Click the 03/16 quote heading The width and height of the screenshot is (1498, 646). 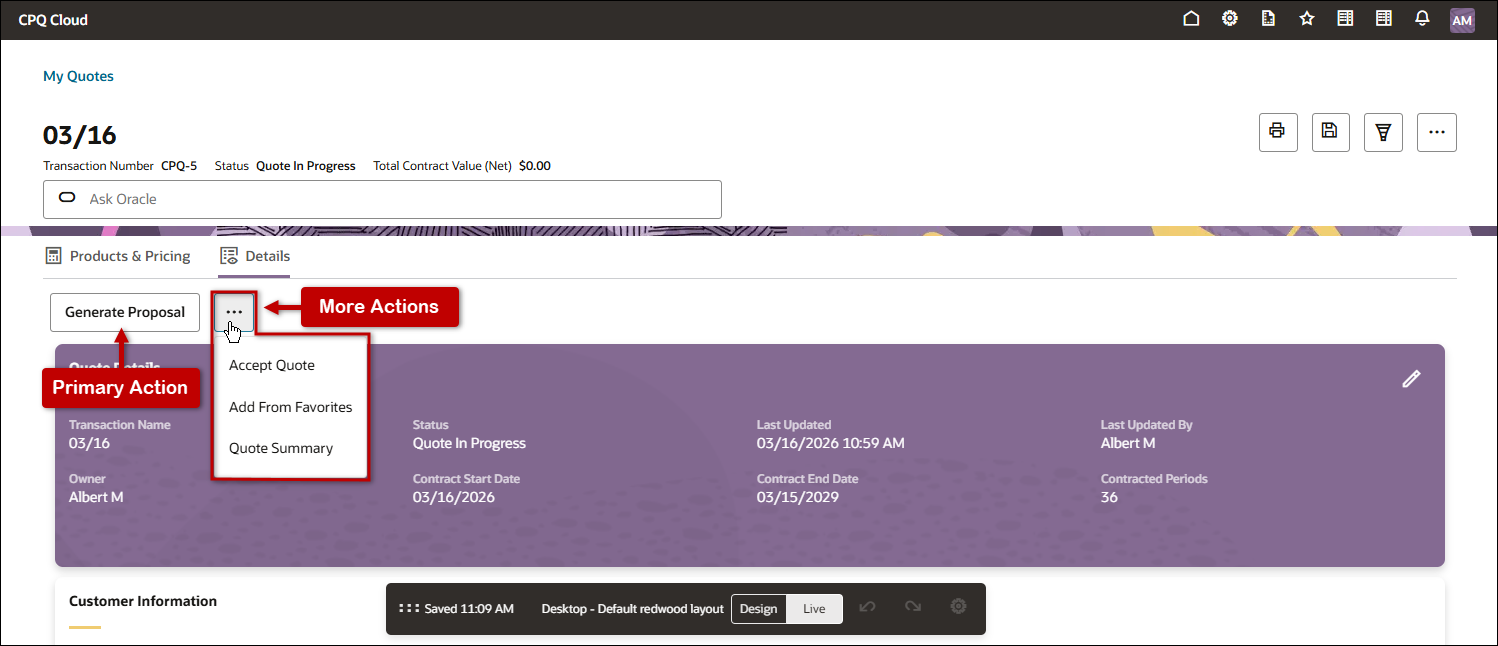80,135
